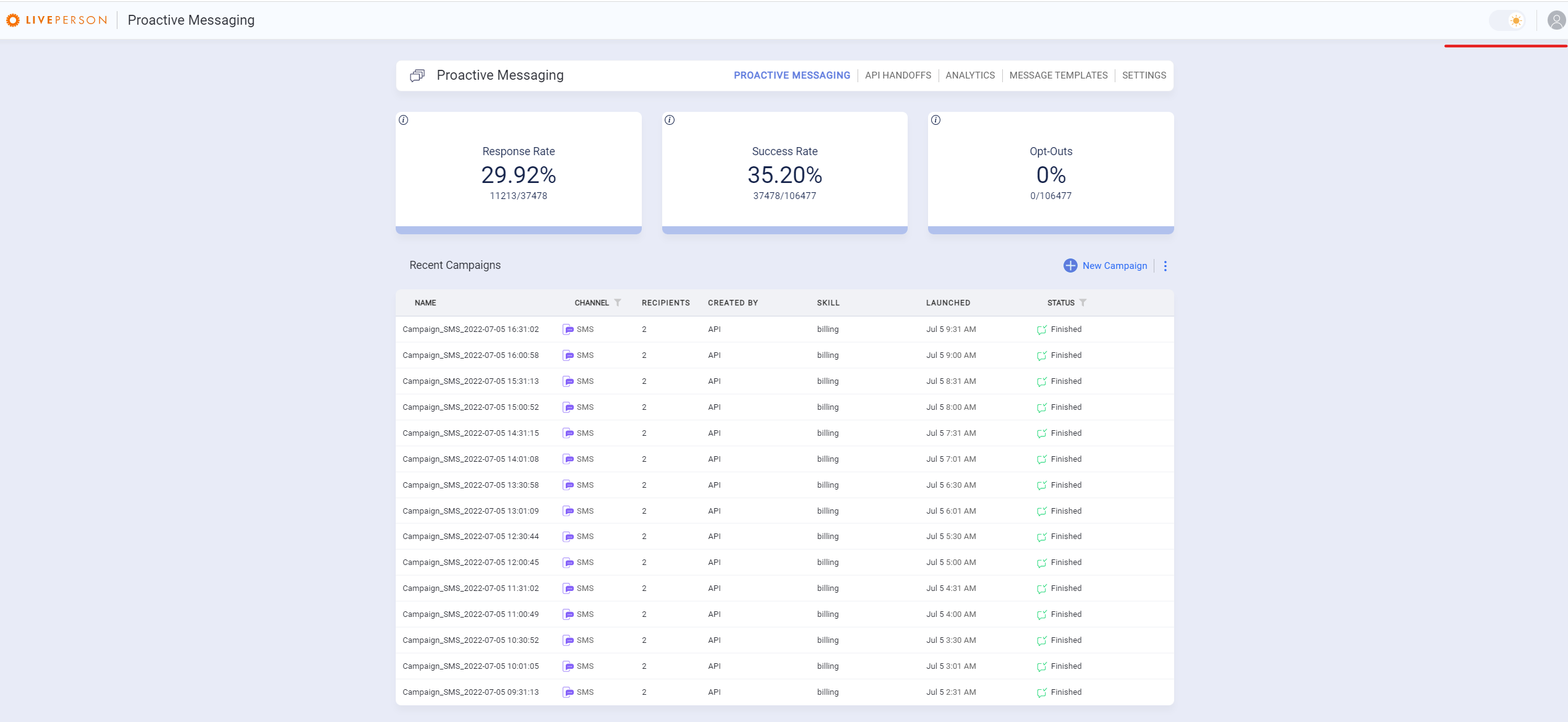Click SMS icon in the 13:30:58 campaign row
This screenshot has width=1568, height=722.
point(568,485)
